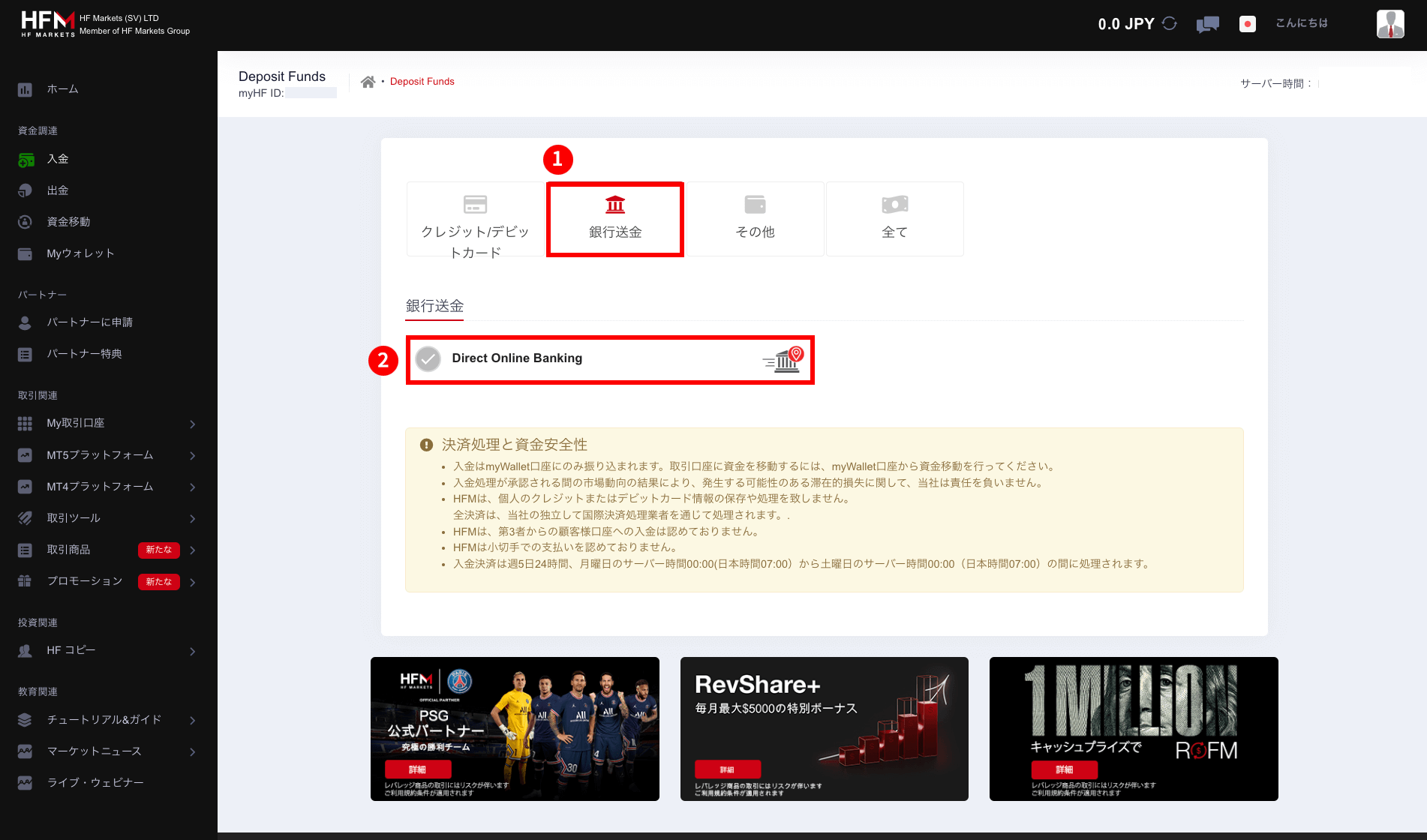Screen dimensions: 1427x840
Task: Click the home breadcrumb icon
Action: pyautogui.click(x=368, y=81)
